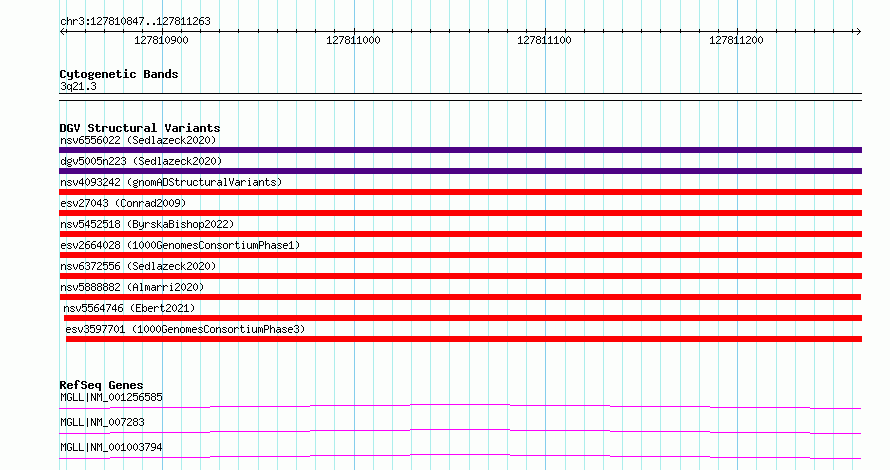Image resolution: width=890 pixels, height=470 pixels.
Task: Open gene MGLL|NM_007283 label
Action: point(102,422)
